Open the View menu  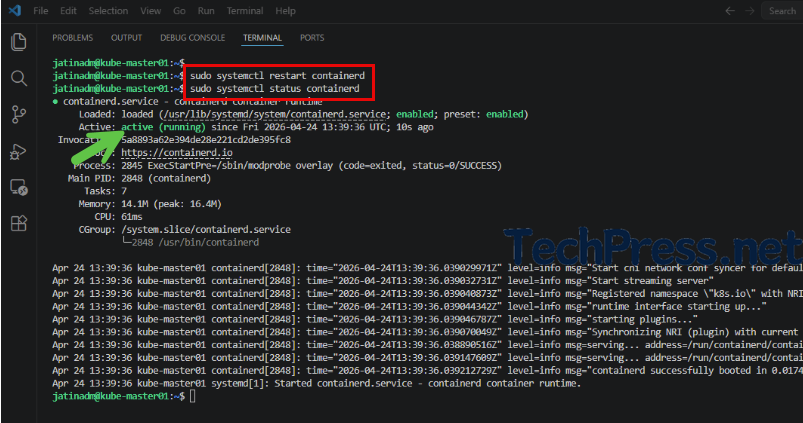tap(151, 11)
